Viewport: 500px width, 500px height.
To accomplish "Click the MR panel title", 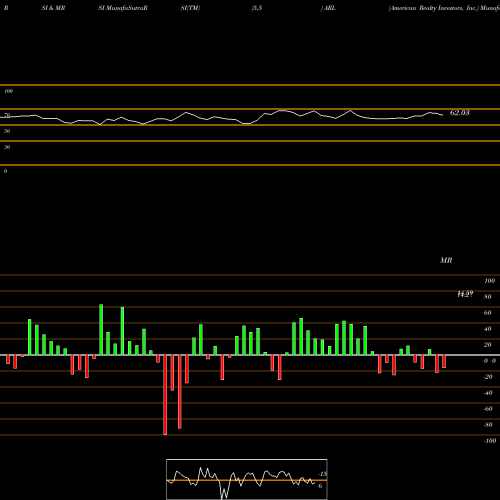I will point(446,260).
